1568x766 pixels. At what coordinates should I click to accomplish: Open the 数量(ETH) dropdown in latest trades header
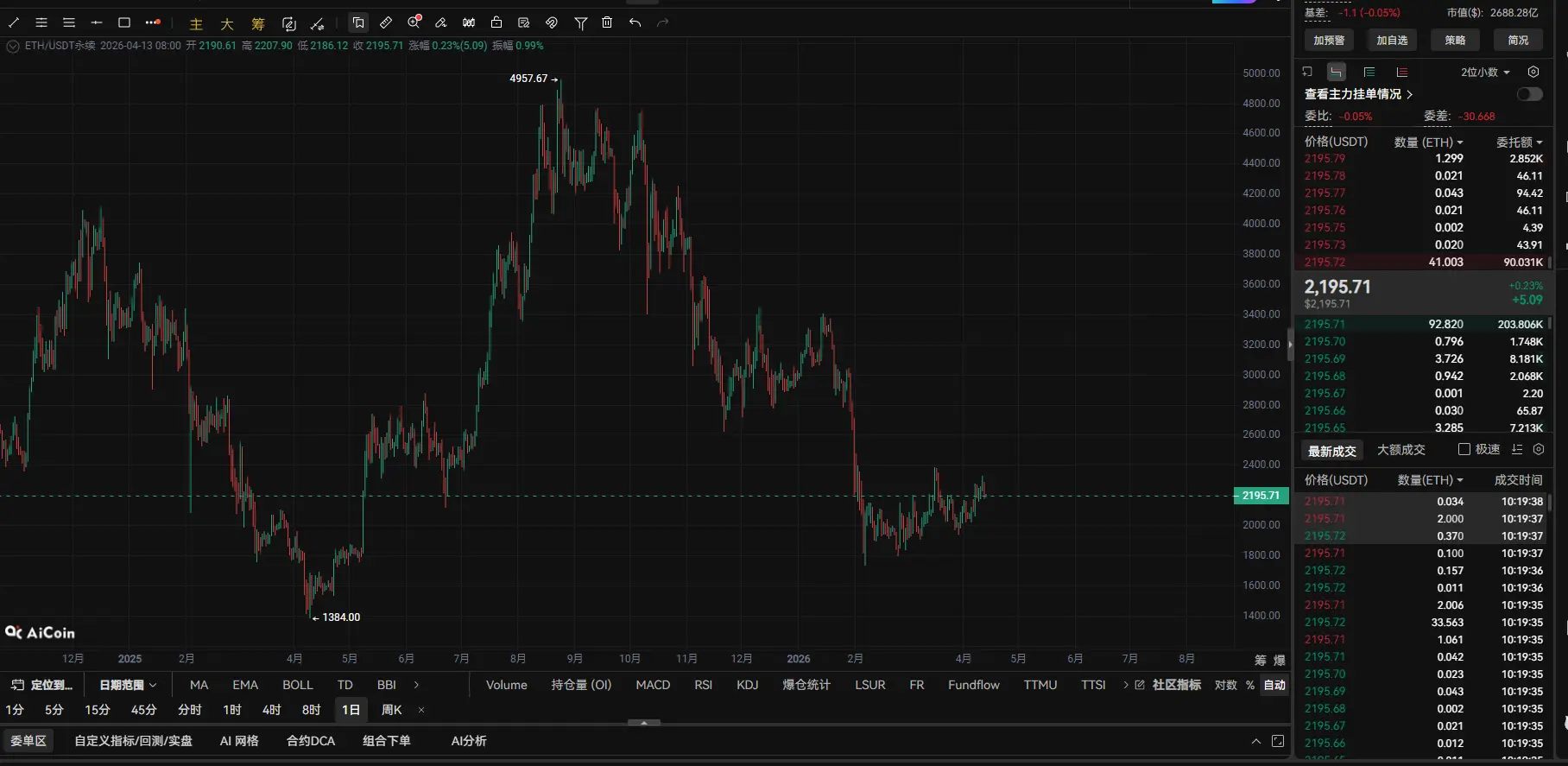pyautogui.click(x=1431, y=479)
